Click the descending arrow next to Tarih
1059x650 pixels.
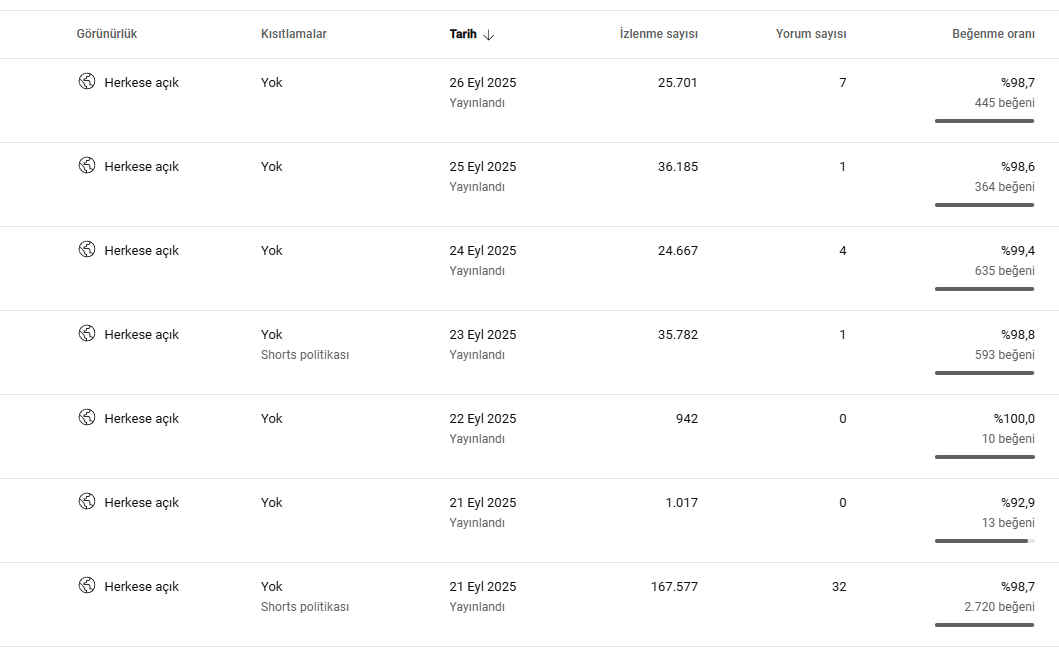click(489, 34)
